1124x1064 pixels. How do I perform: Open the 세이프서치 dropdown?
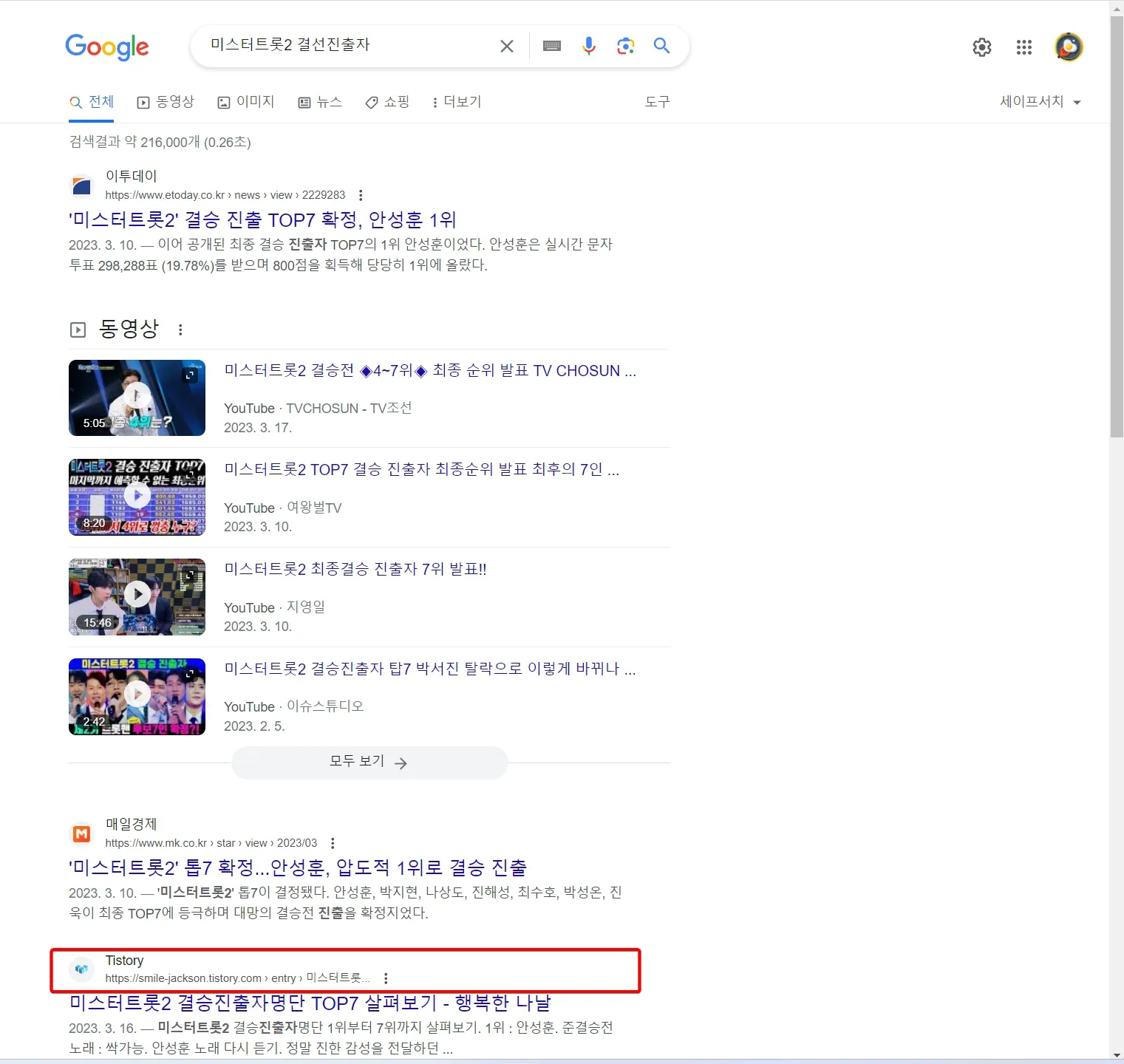(1040, 102)
